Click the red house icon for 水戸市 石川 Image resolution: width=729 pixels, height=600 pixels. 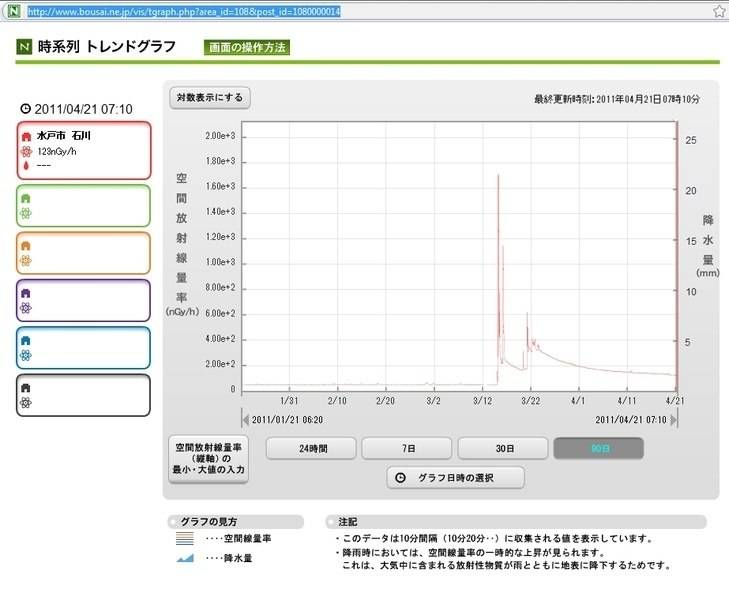tap(26, 135)
